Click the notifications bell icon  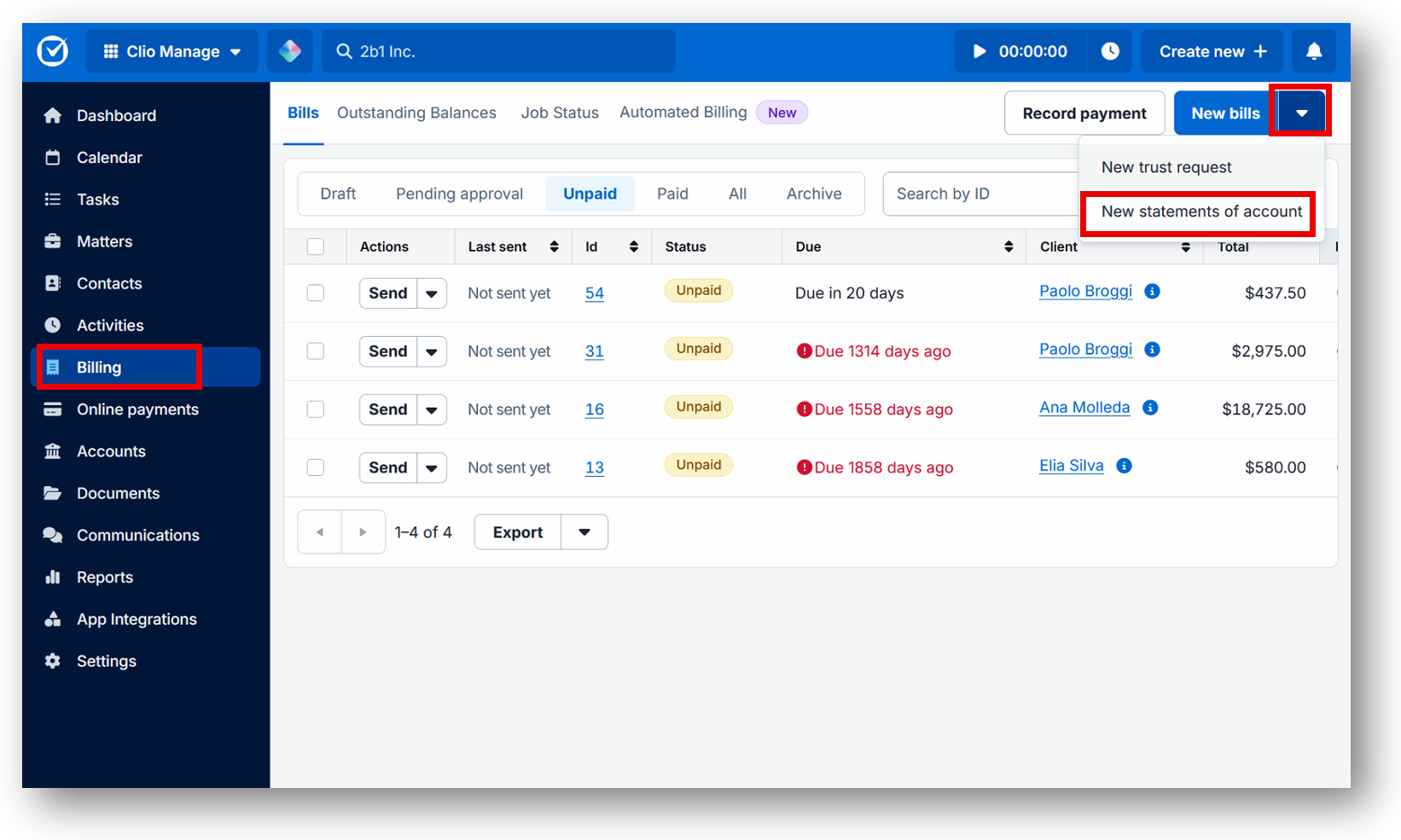(x=1313, y=51)
